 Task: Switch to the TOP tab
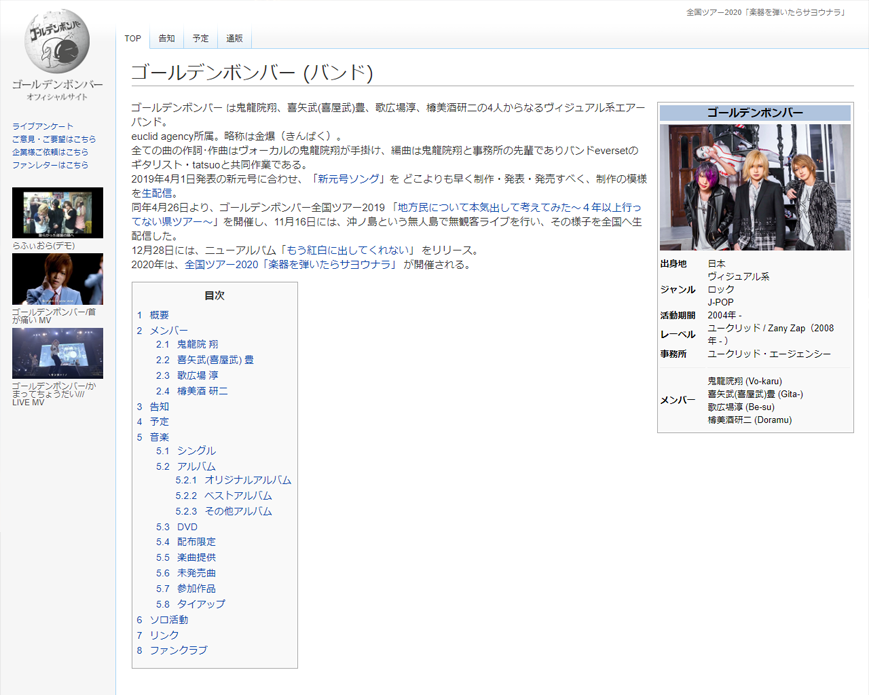[x=131, y=39]
